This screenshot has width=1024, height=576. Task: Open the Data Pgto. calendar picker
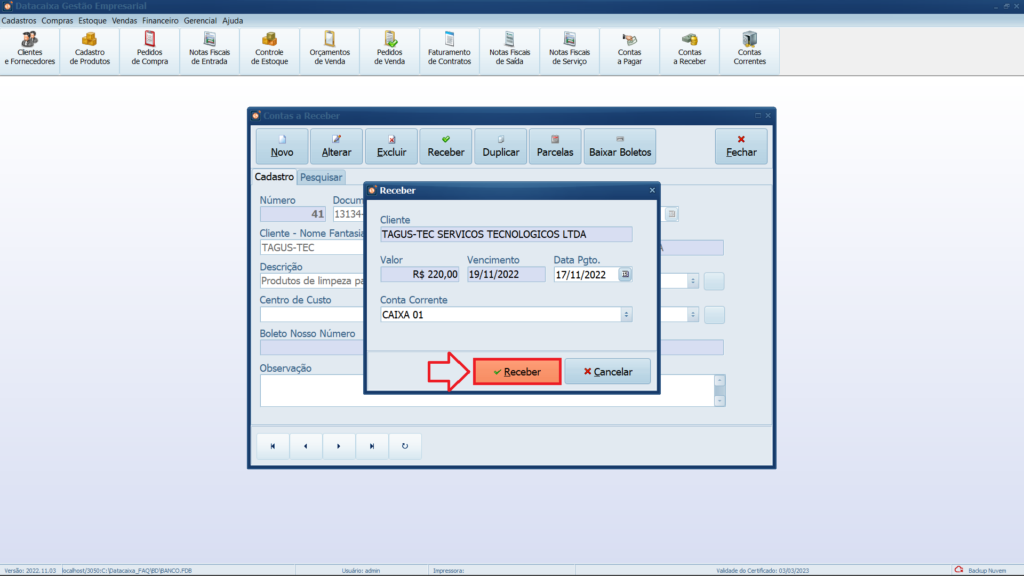625,274
